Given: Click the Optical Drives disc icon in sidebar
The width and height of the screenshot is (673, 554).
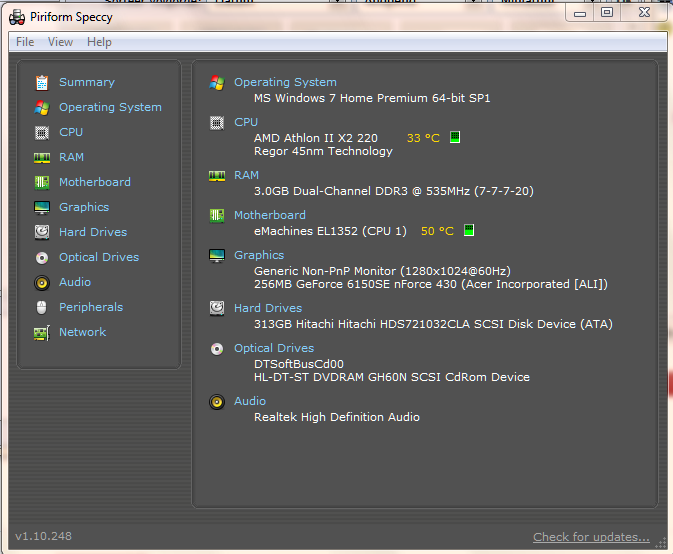Looking at the screenshot, I should point(42,257).
